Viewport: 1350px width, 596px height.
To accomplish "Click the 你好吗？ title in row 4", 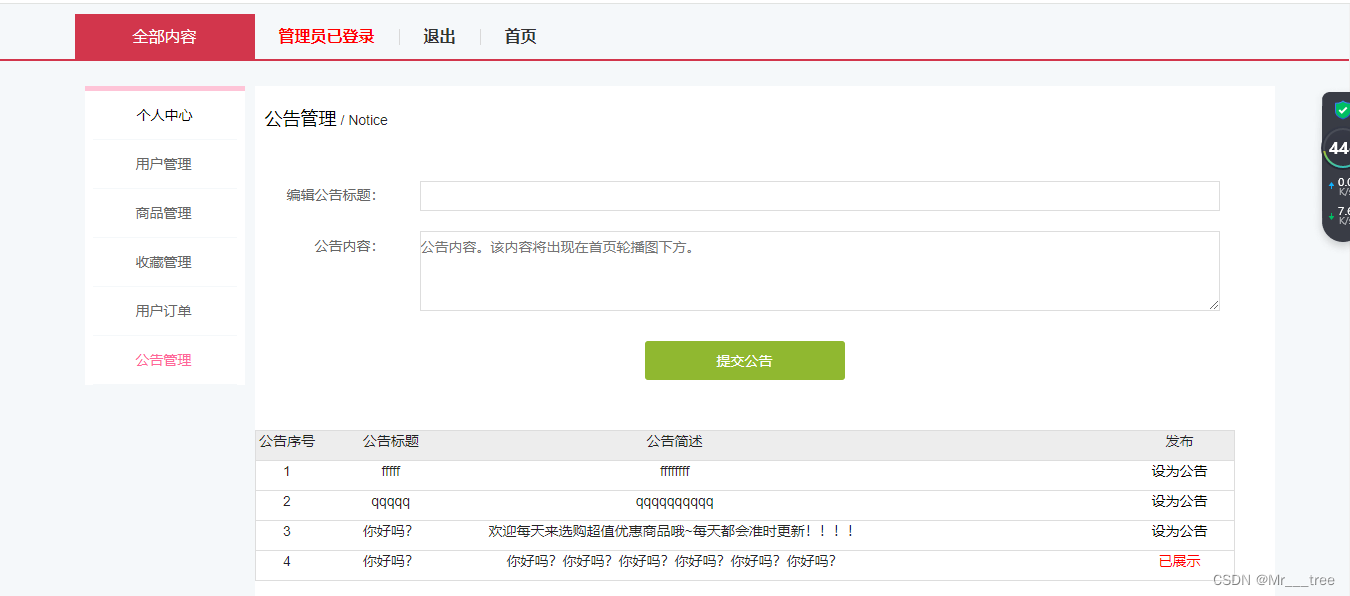I will pyautogui.click(x=388, y=561).
